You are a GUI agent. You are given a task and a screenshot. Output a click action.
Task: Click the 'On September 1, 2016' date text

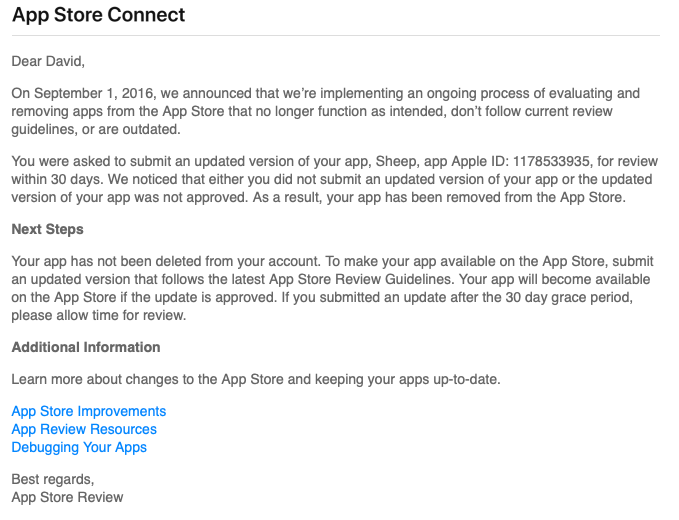point(82,93)
